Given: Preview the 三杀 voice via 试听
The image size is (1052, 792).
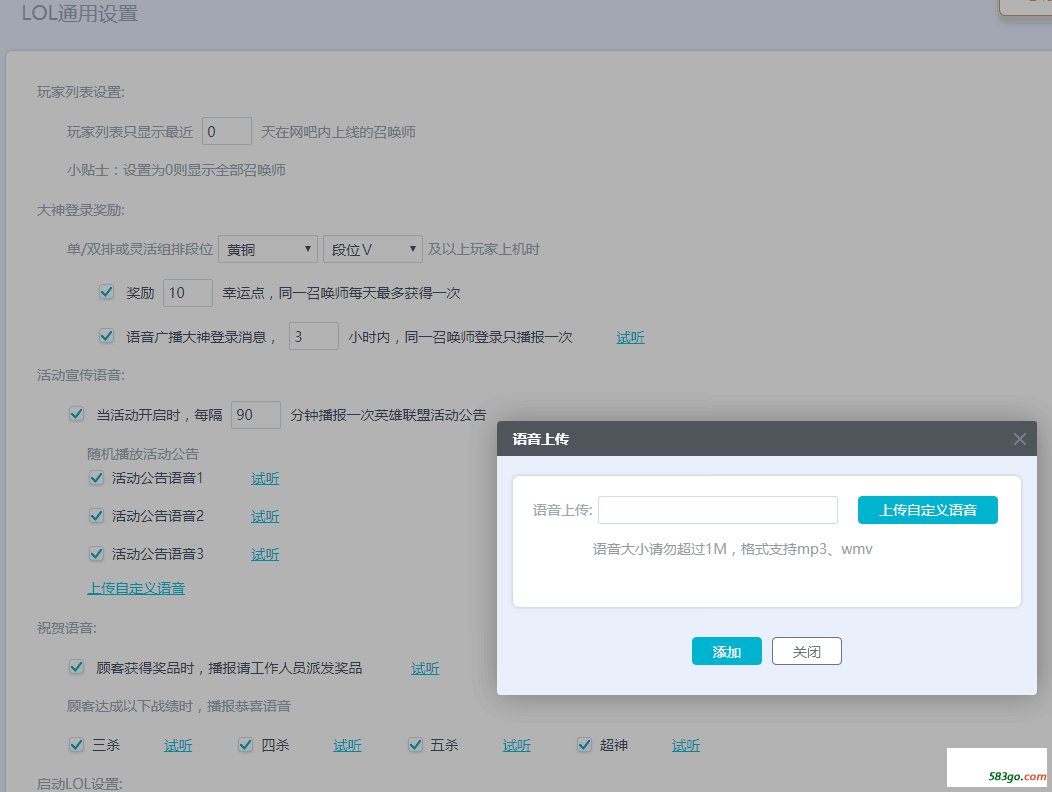Looking at the screenshot, I should pos(178,746).
